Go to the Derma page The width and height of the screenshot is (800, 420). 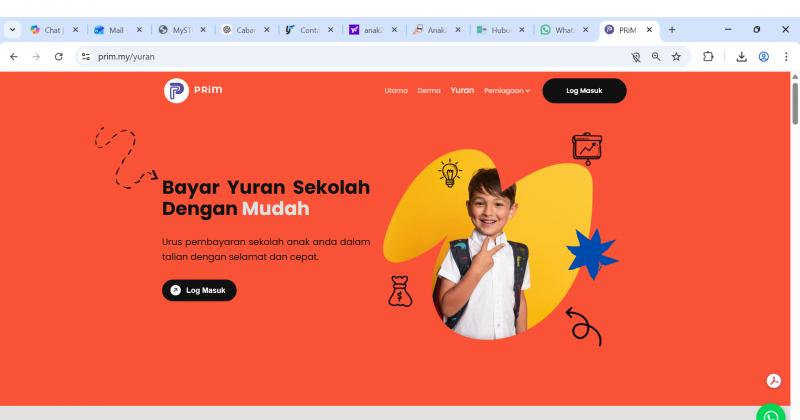pos(429,91)
